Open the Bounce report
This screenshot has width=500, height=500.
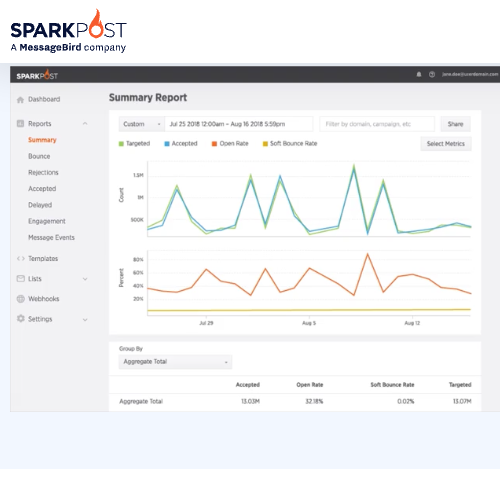pos(39,156)
